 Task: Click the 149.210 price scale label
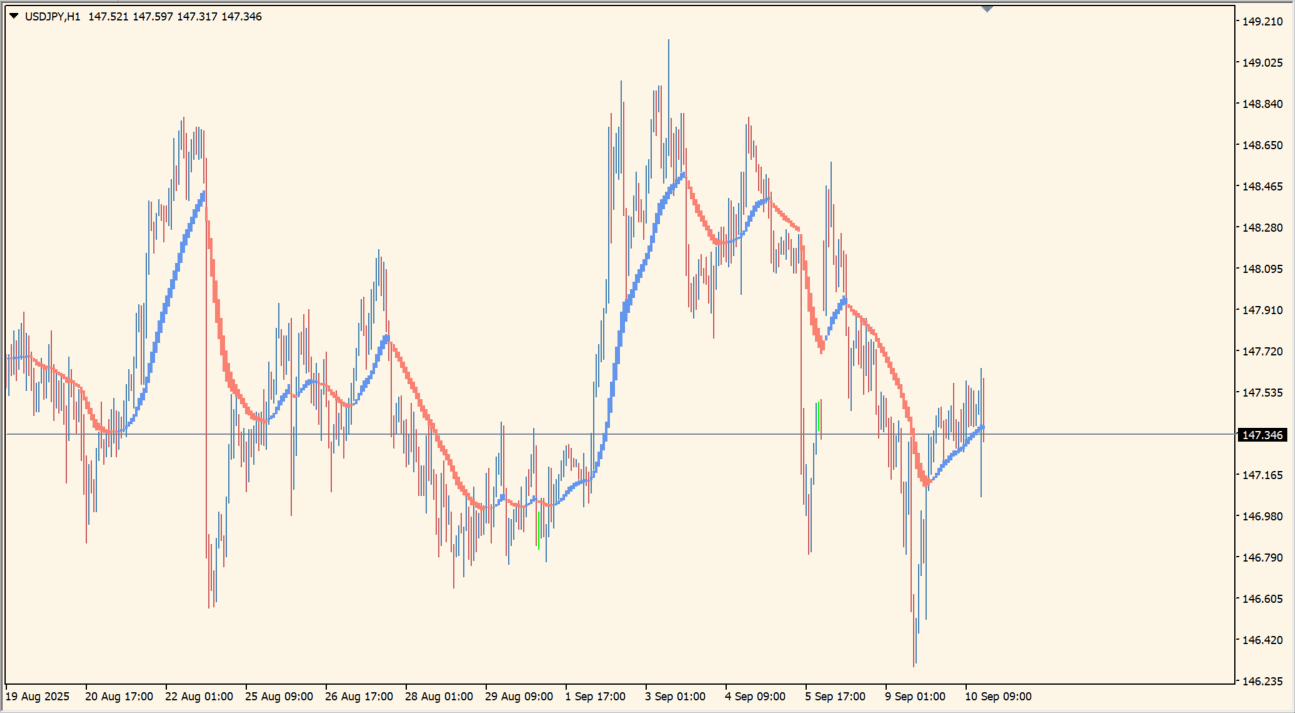tap(1262, 21)
